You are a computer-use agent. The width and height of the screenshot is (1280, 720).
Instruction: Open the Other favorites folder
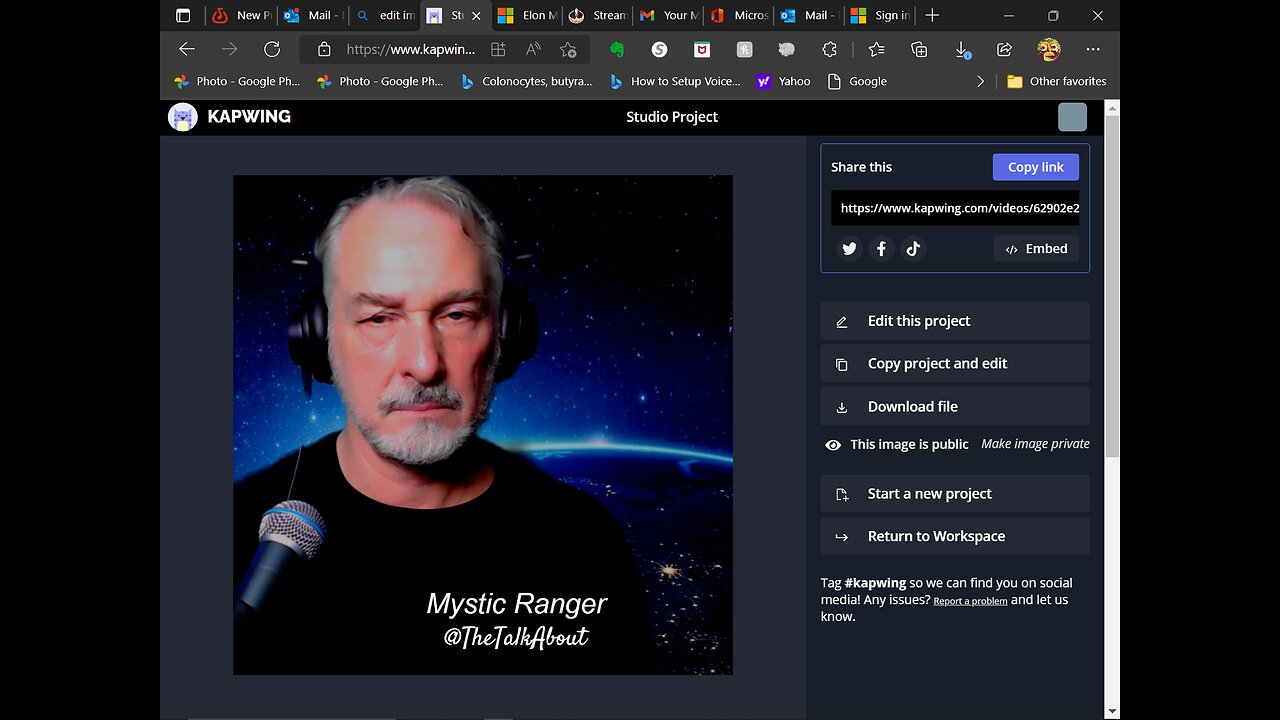[x=1057, y=81]
